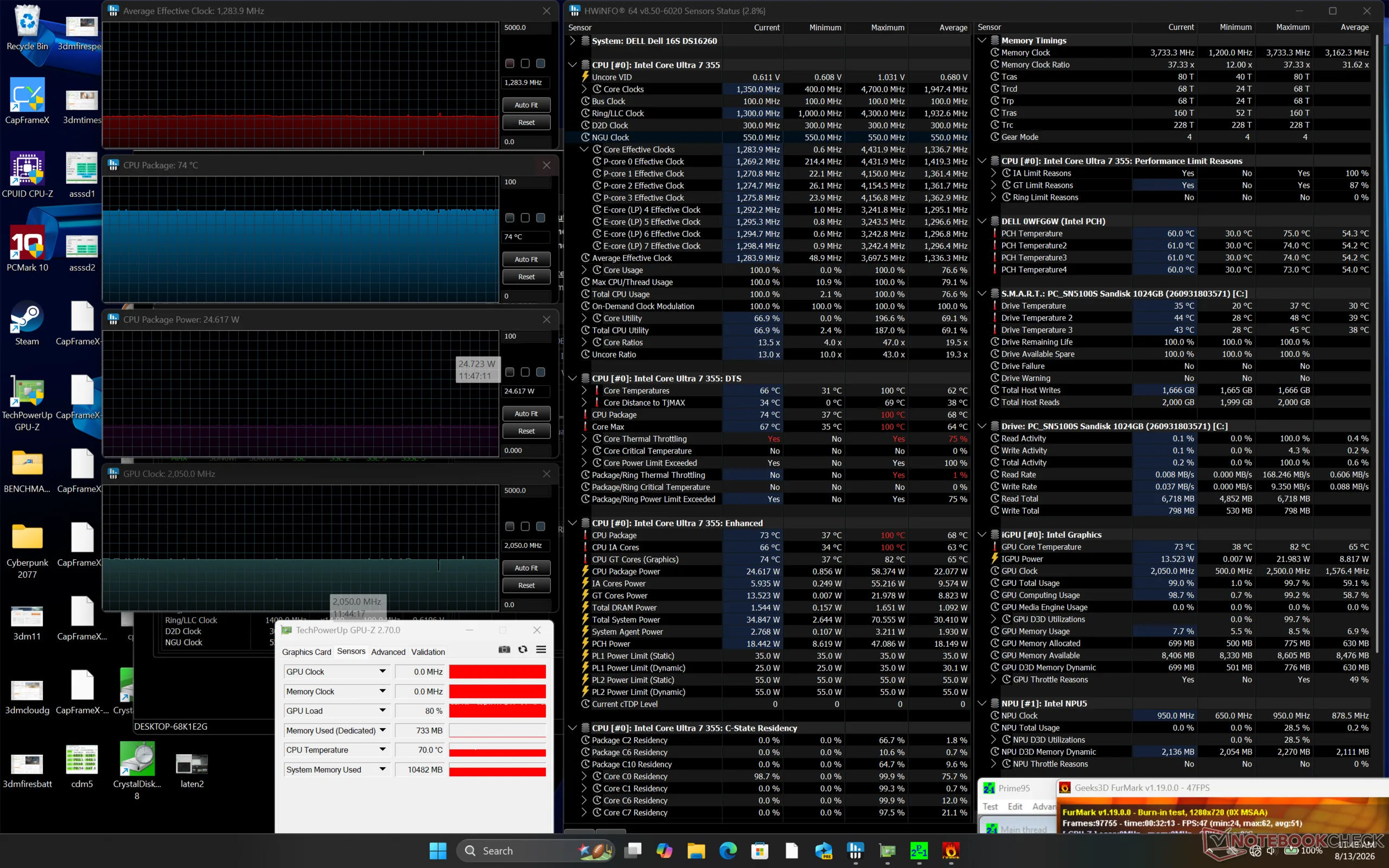Expand the Core Ratios row
The height and width of the screenshot is (868, 1389).
[x=584, y=342]
